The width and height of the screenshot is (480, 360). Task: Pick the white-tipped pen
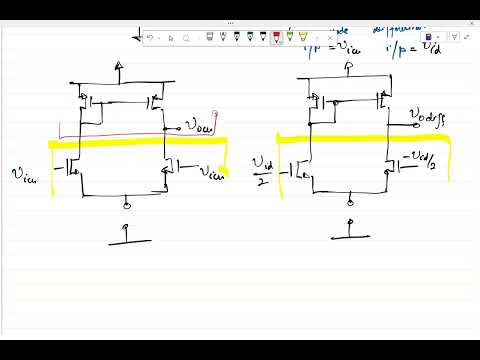point(223,37)
